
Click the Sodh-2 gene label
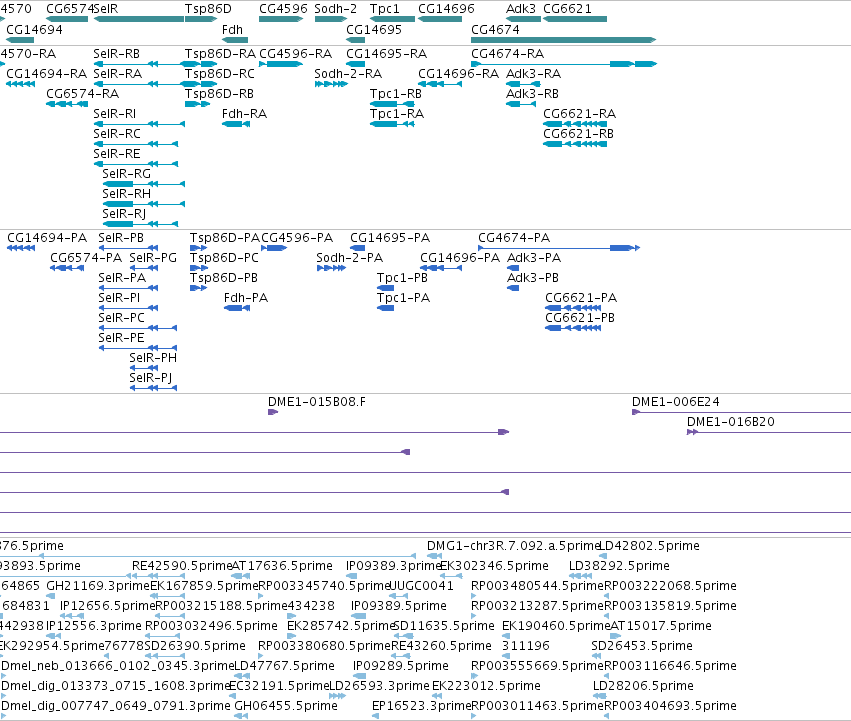point(335,9)
